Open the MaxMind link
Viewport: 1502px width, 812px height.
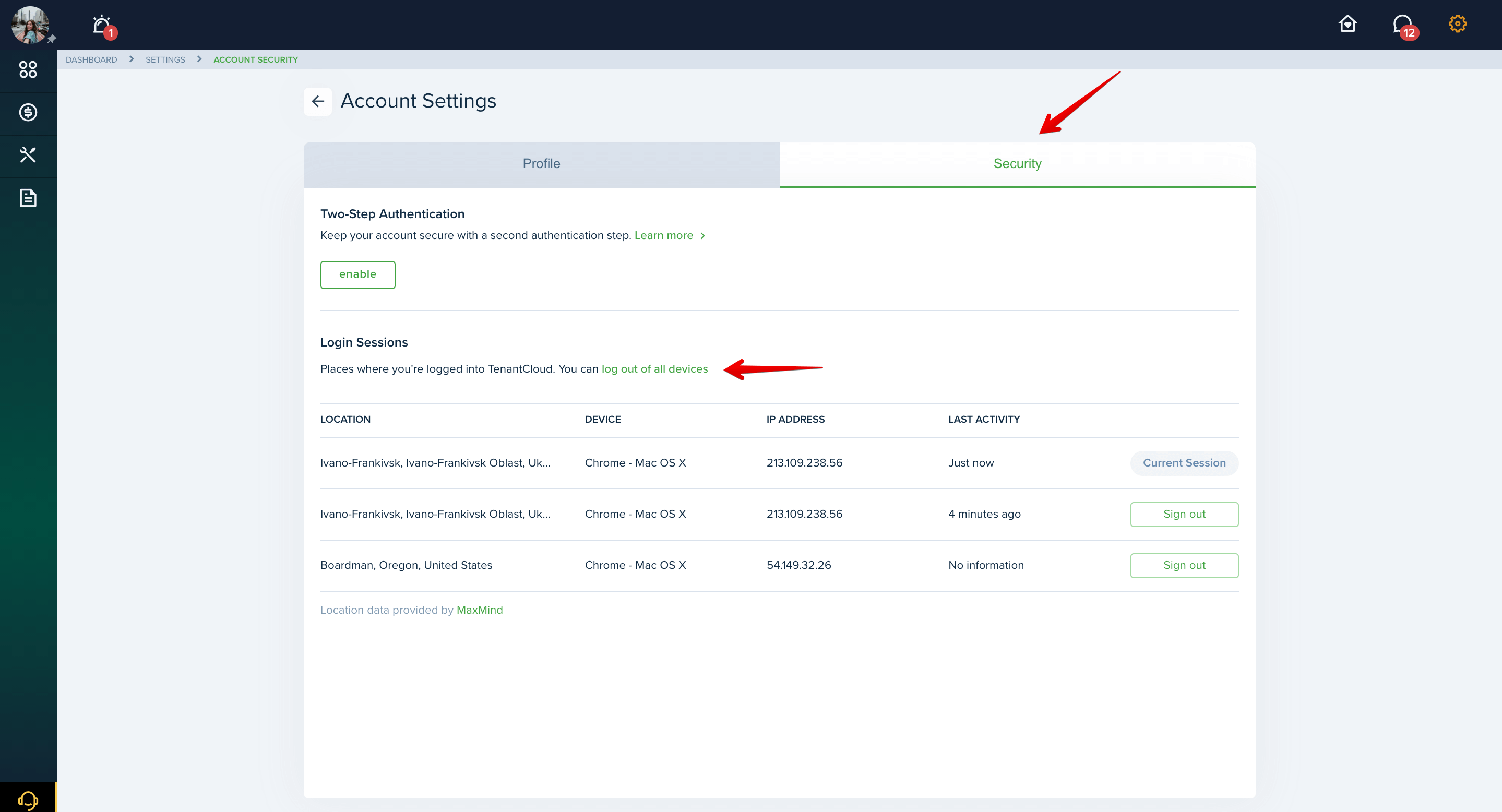479,611
